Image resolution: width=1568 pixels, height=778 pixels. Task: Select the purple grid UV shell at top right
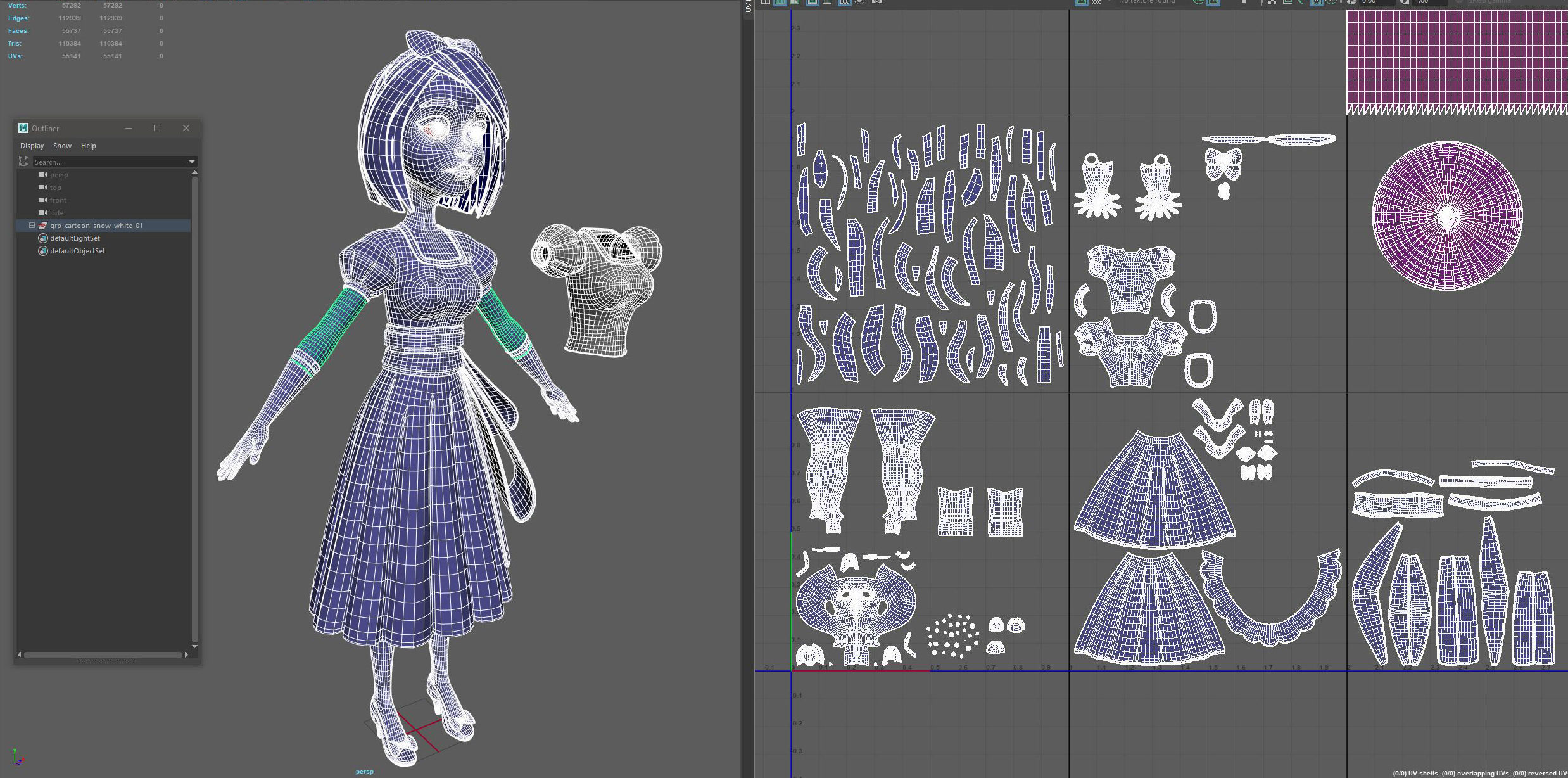click(1457, 62)
